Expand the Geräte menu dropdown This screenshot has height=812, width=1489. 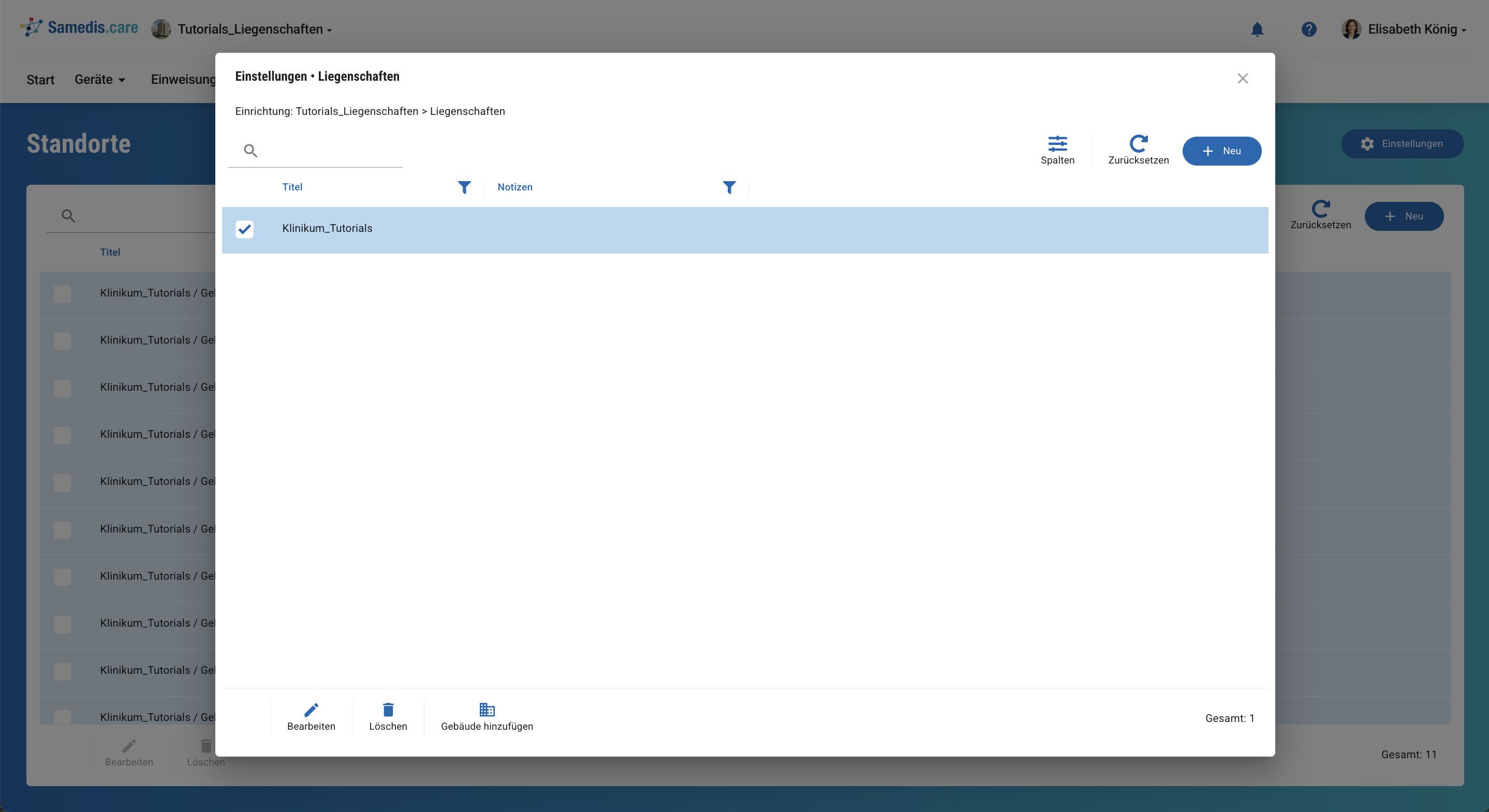tap(99, 80)
